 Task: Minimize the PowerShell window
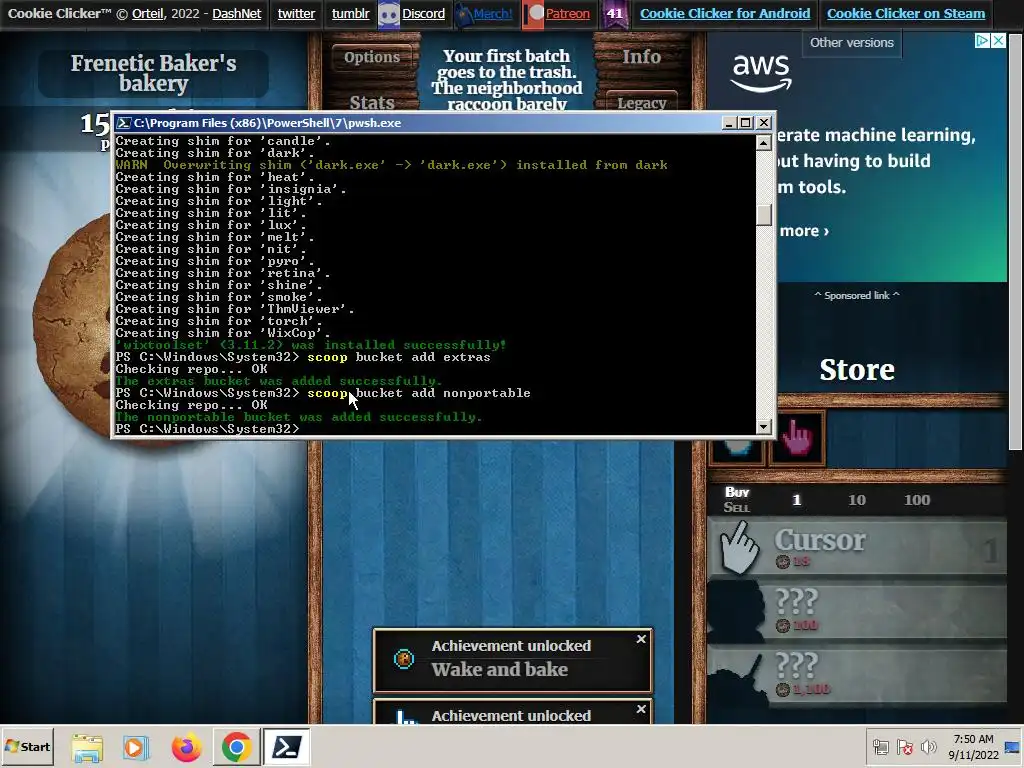729,123
